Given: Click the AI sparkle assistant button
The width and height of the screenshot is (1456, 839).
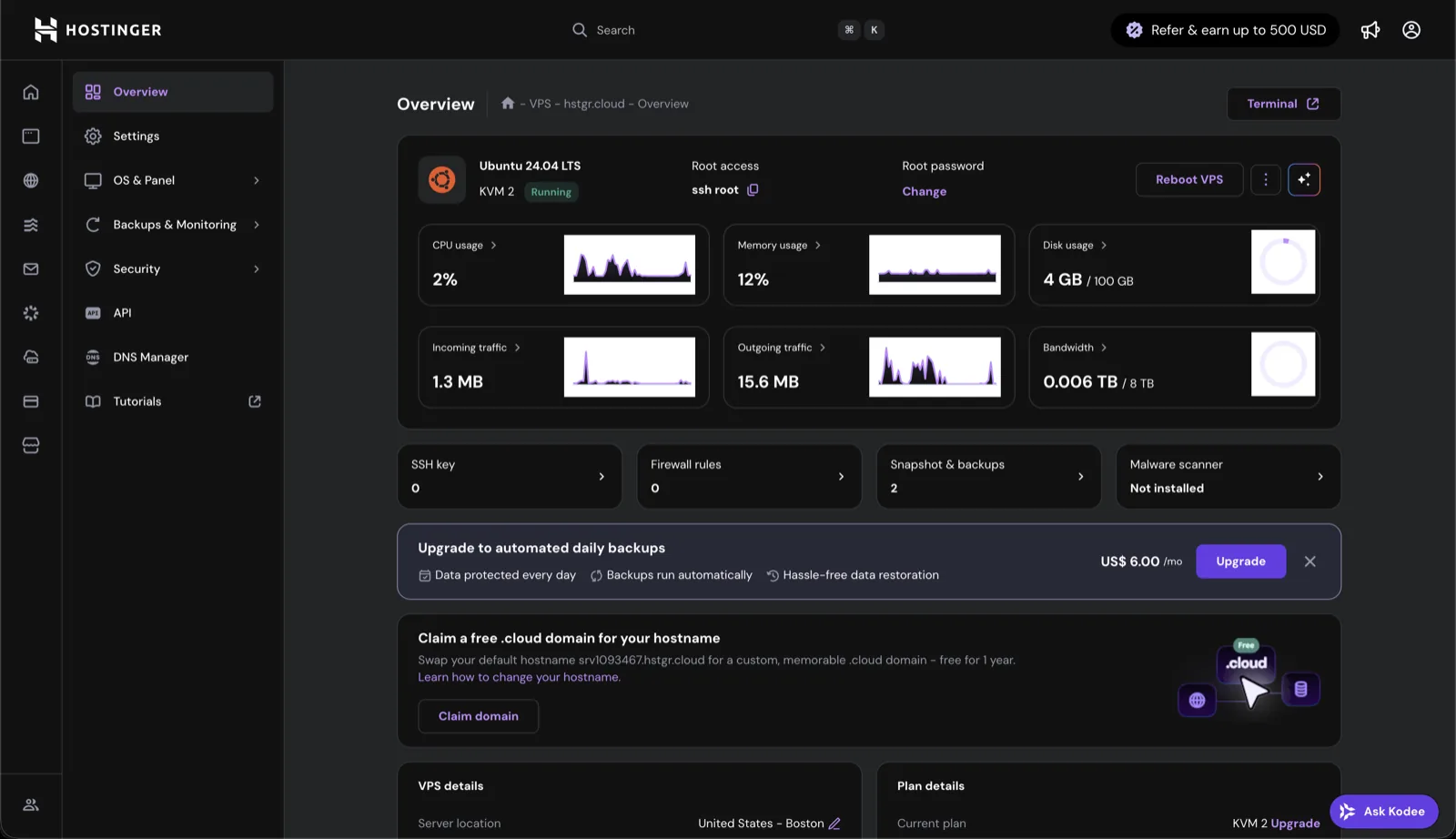Looking at the screenshot, I should point(1304,179).
